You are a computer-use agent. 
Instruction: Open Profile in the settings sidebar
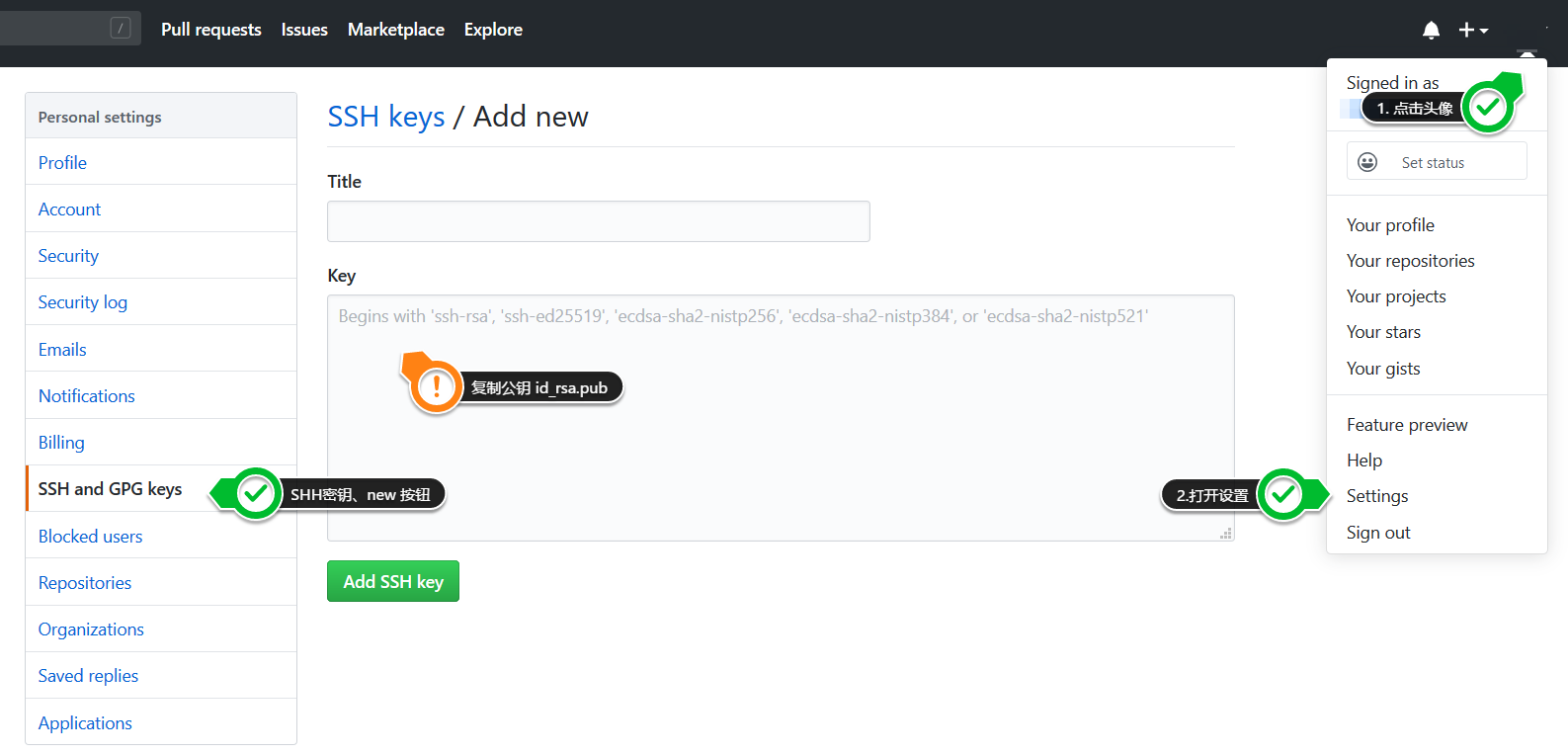pyautogui.click(x=161, y=162)
